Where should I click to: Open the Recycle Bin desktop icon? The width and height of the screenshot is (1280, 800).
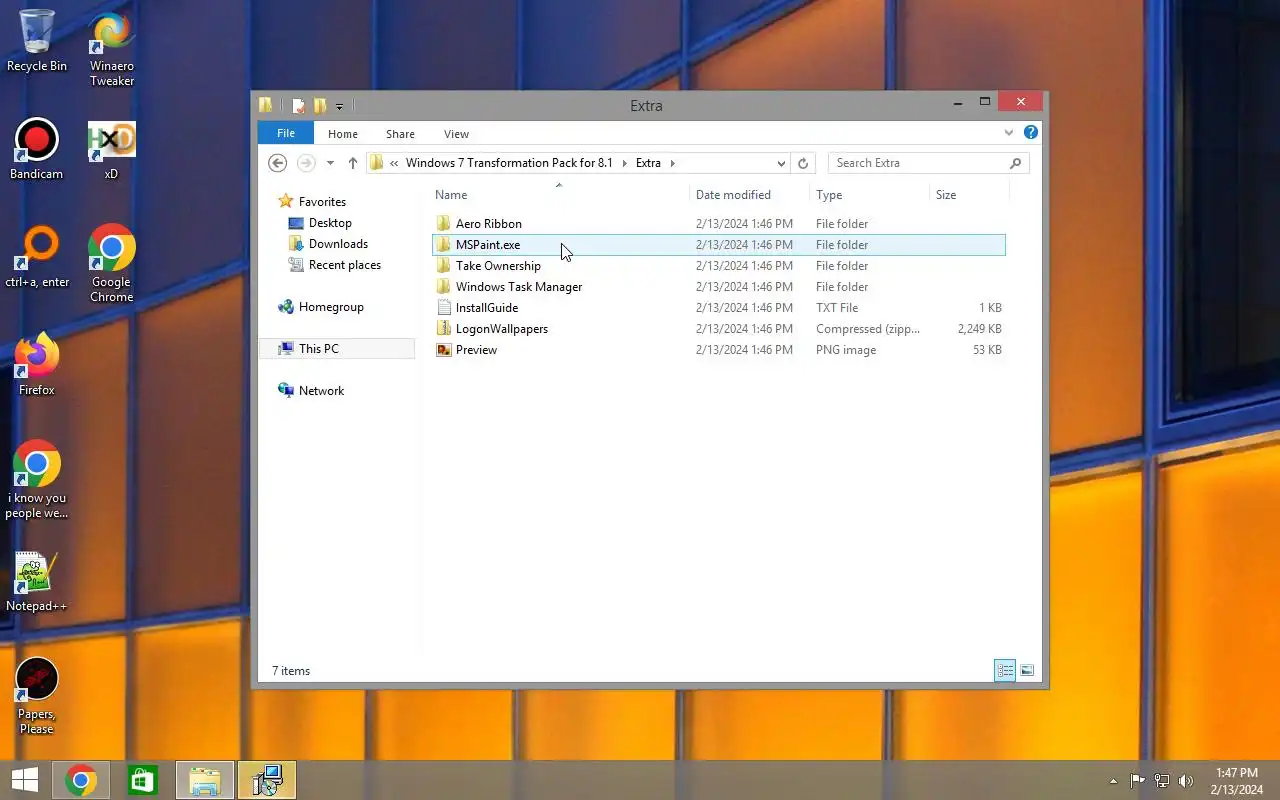point(36,41)
